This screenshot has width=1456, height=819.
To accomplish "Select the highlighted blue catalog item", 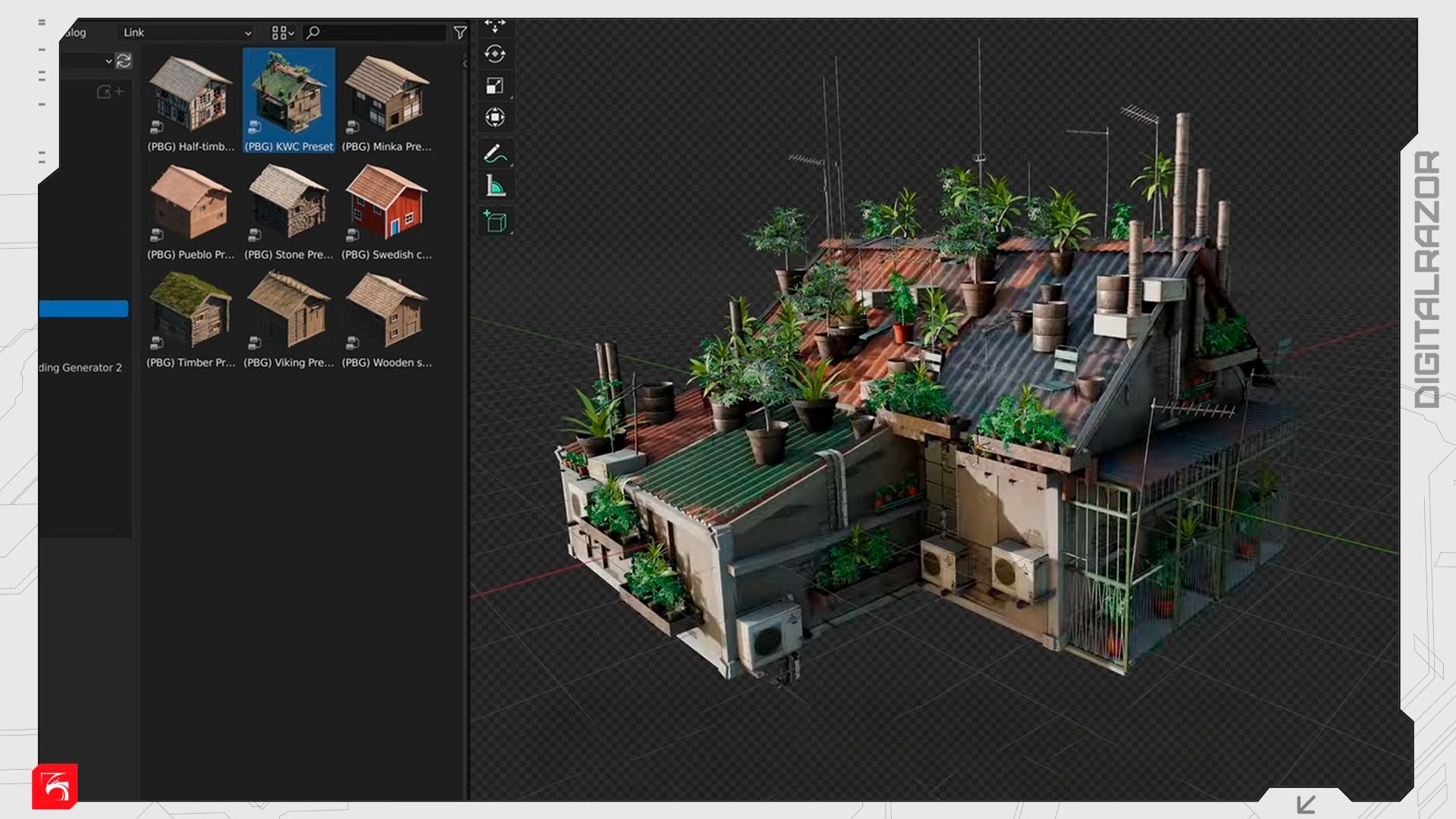I will point(83,309).
